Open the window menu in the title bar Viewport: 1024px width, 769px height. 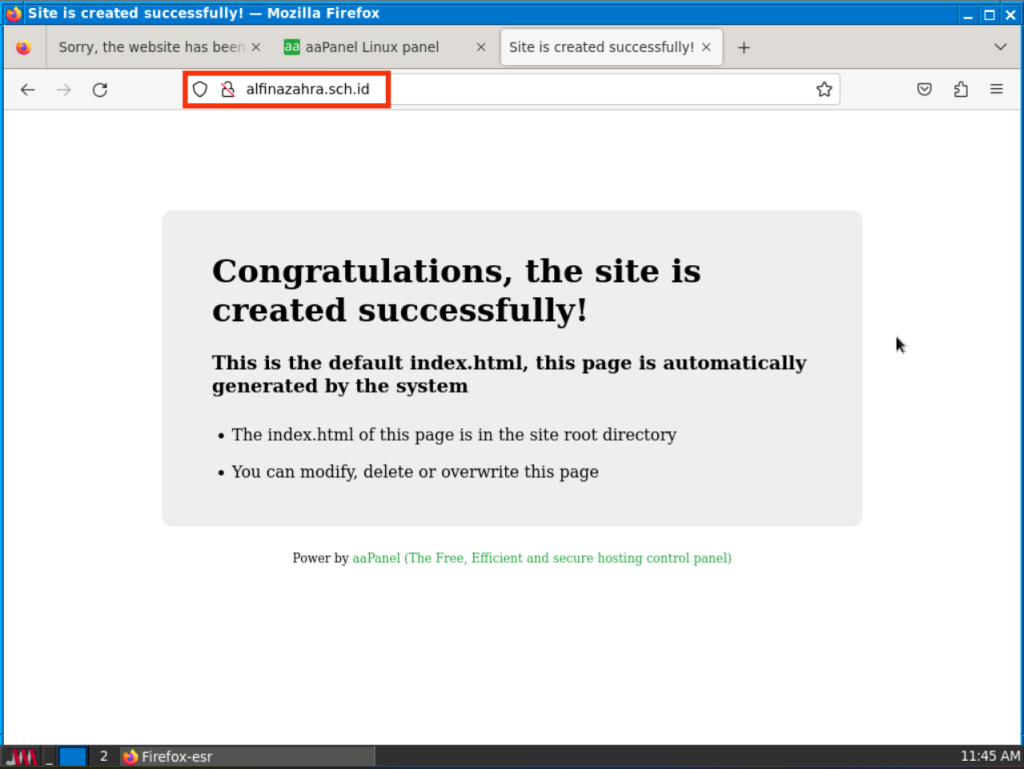pyautogui.click(x=14, y=14)
